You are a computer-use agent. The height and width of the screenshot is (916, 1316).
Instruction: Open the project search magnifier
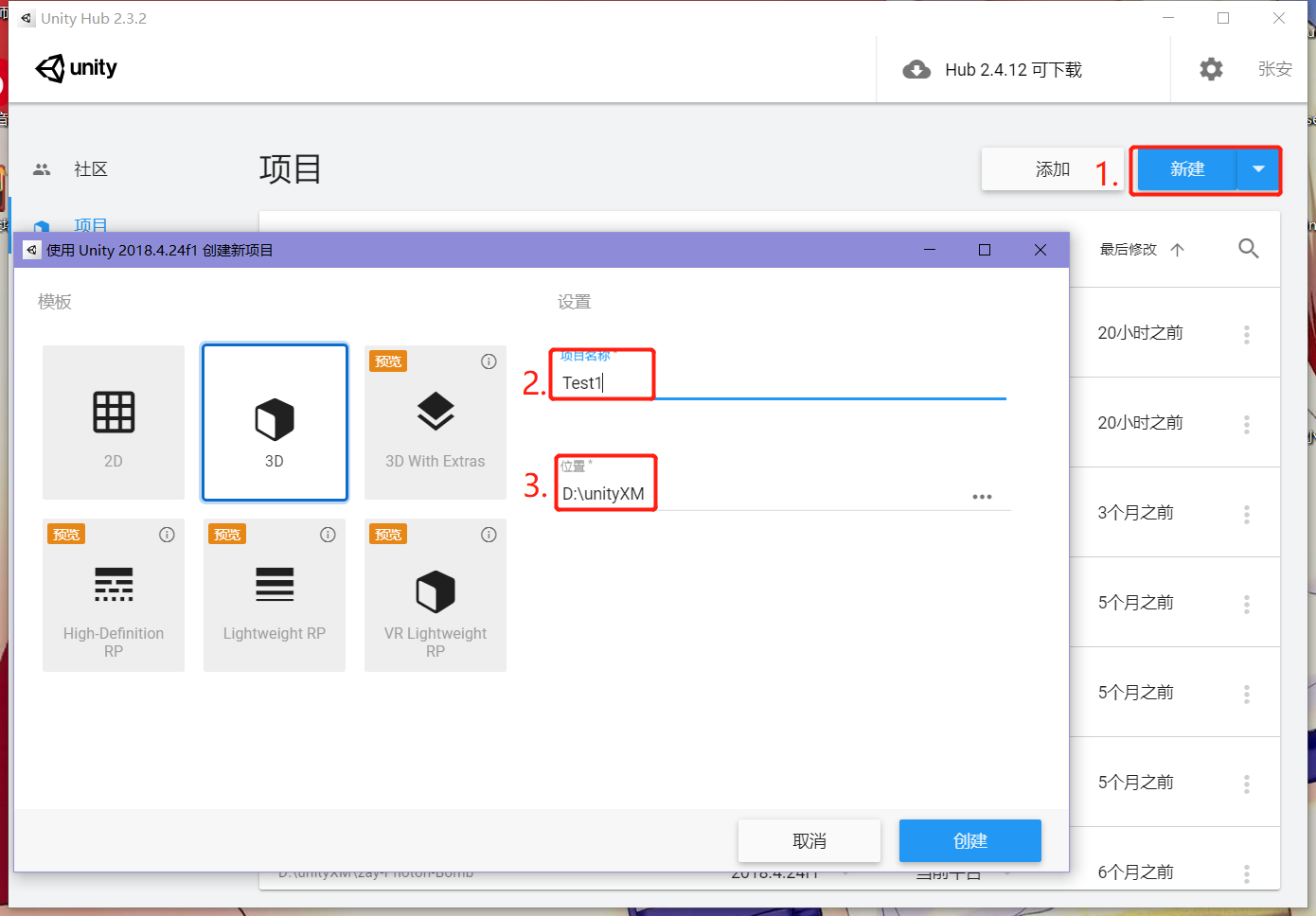pos(1248,248)
